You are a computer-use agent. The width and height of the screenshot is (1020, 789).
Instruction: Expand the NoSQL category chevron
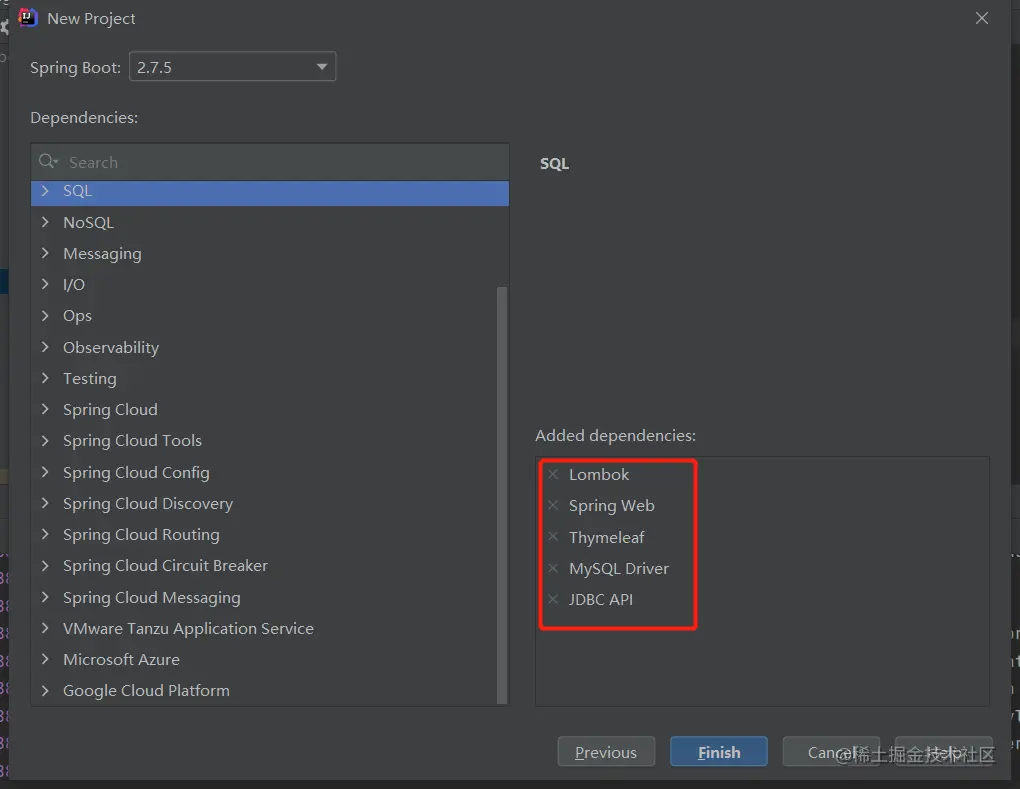45,222
